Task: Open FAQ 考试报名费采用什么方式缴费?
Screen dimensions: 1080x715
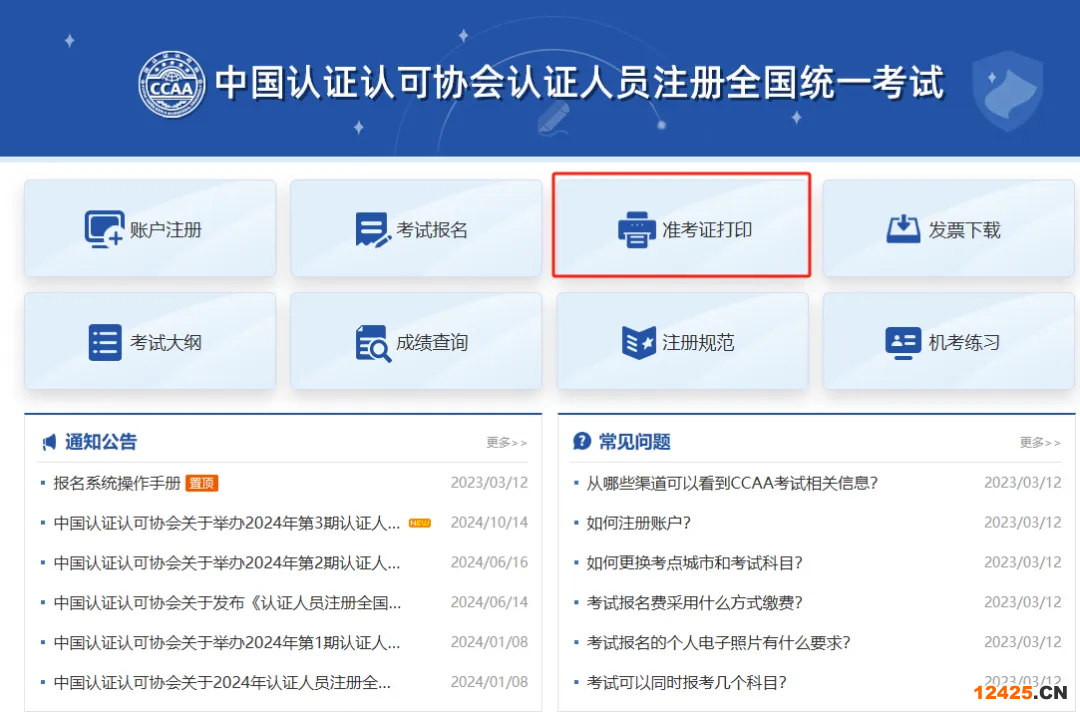Action: click(x=694, y=603)
